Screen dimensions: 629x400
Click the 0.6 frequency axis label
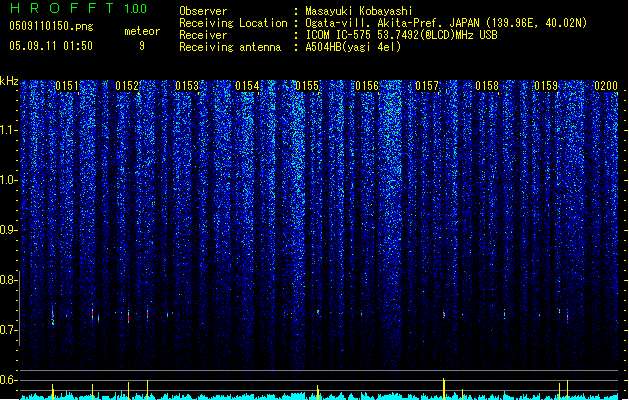(8, 380)
